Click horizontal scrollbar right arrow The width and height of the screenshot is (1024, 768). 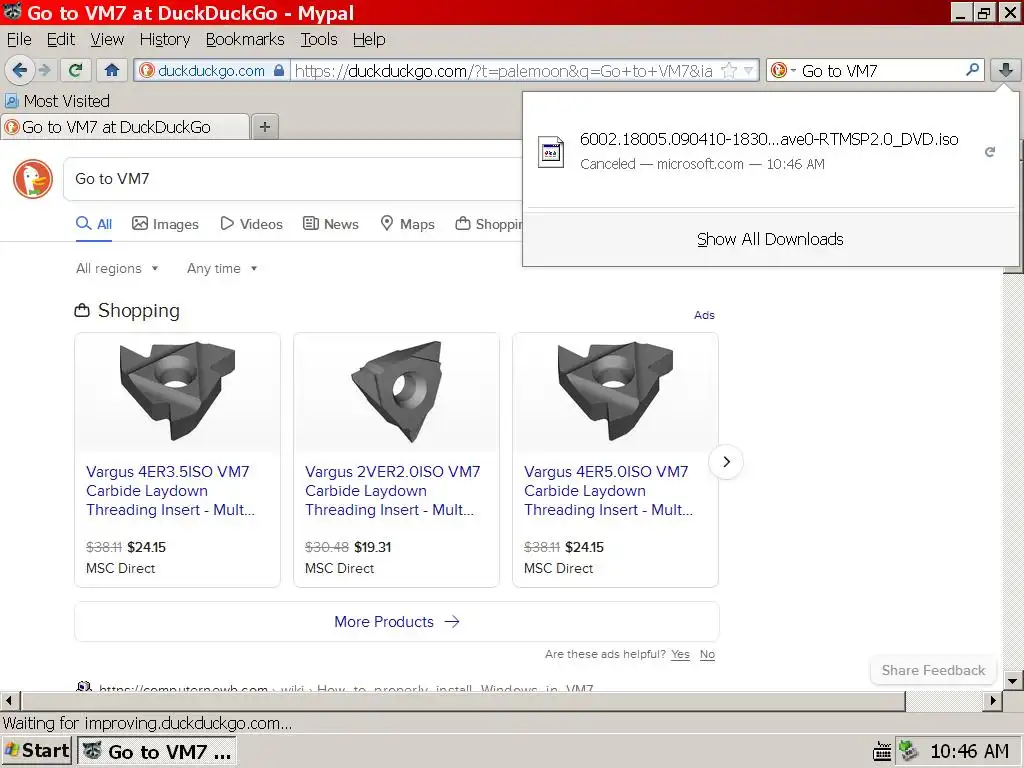(993, 701)
